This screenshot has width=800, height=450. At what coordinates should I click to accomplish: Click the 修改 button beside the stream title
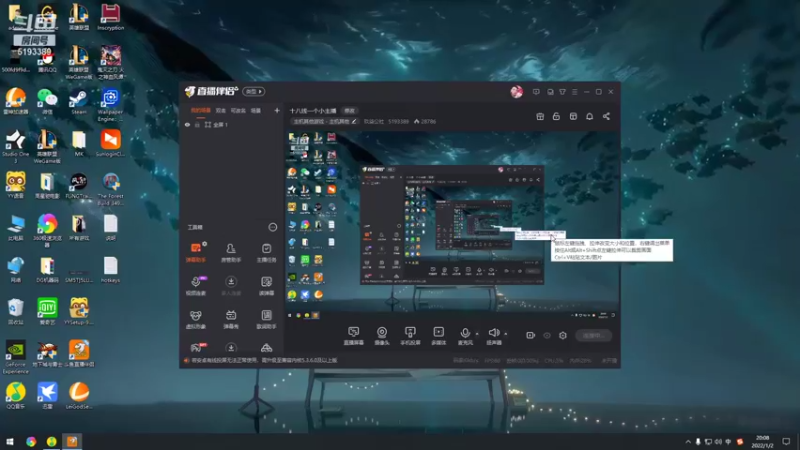[349, 111]
